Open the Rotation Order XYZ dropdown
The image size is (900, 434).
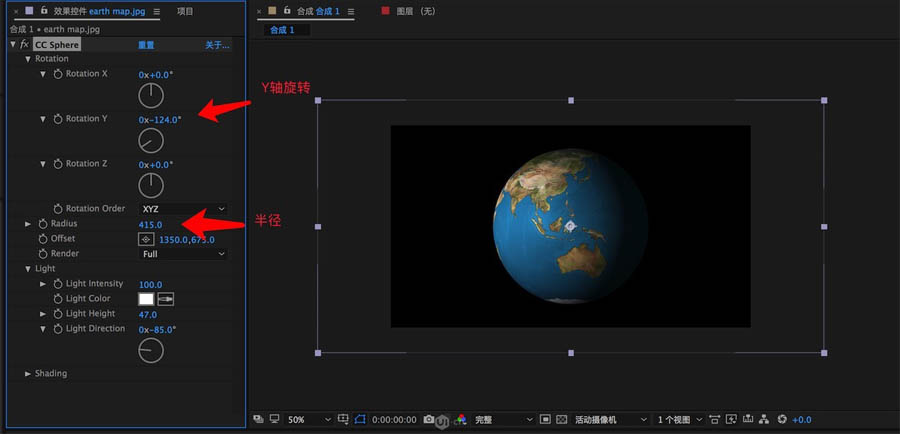[x=183, y=210]
